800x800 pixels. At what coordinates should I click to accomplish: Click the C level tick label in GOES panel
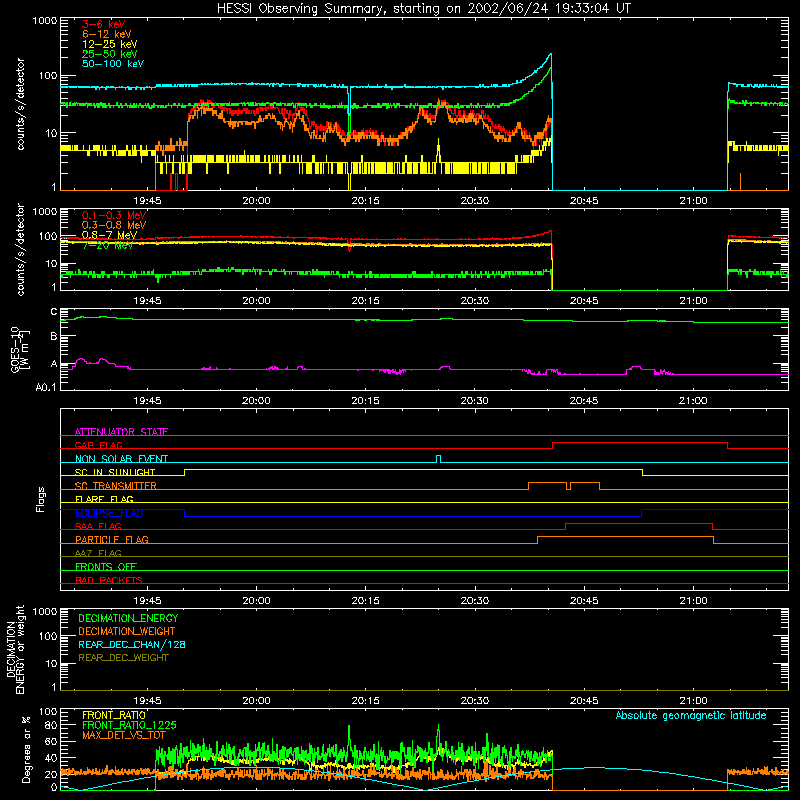54,312
